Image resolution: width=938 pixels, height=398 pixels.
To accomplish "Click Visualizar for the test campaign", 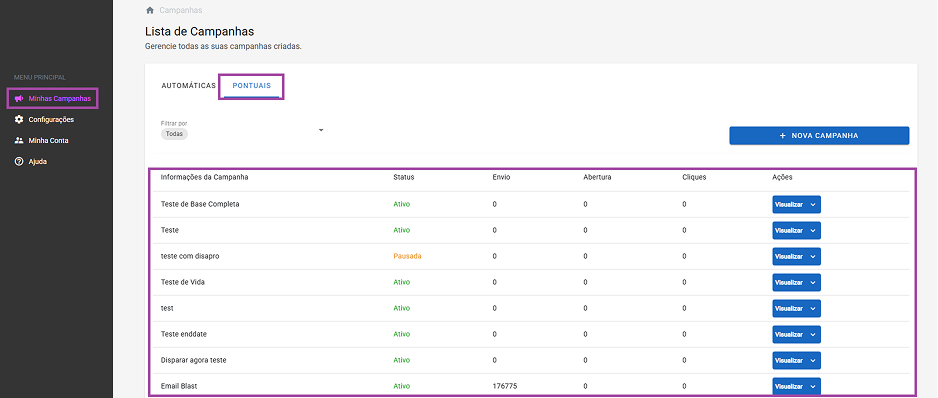I will 788,308.
